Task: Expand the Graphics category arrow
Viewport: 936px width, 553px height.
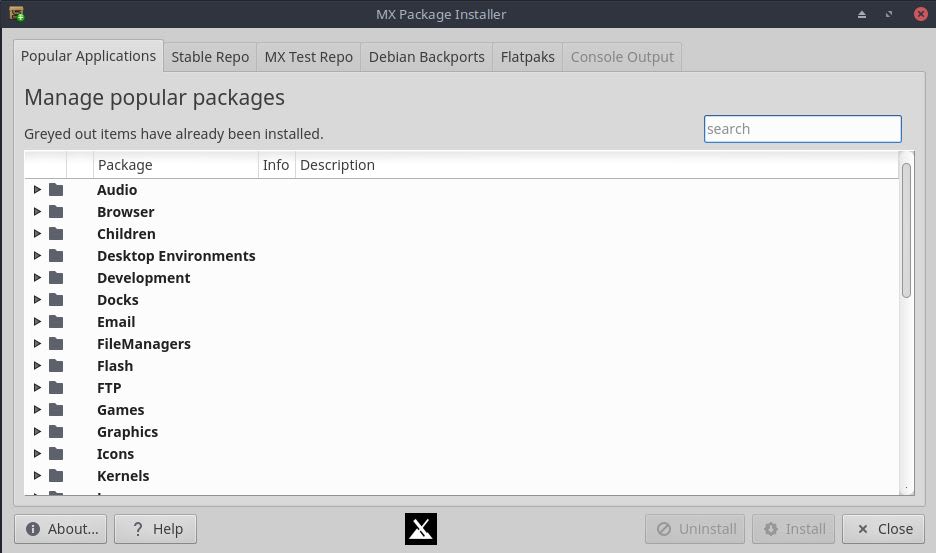Action: (x=37, y=432)
